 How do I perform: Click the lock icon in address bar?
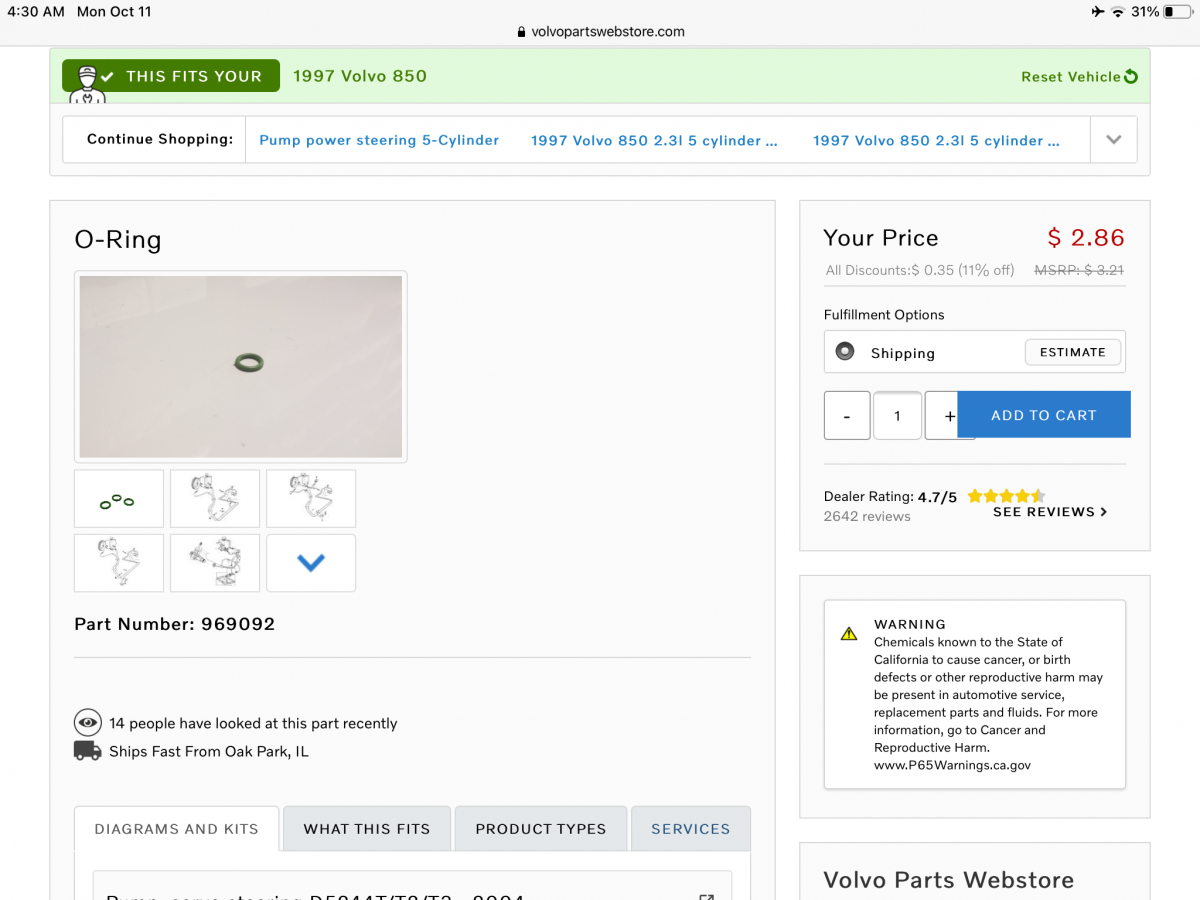click(521, 31)
